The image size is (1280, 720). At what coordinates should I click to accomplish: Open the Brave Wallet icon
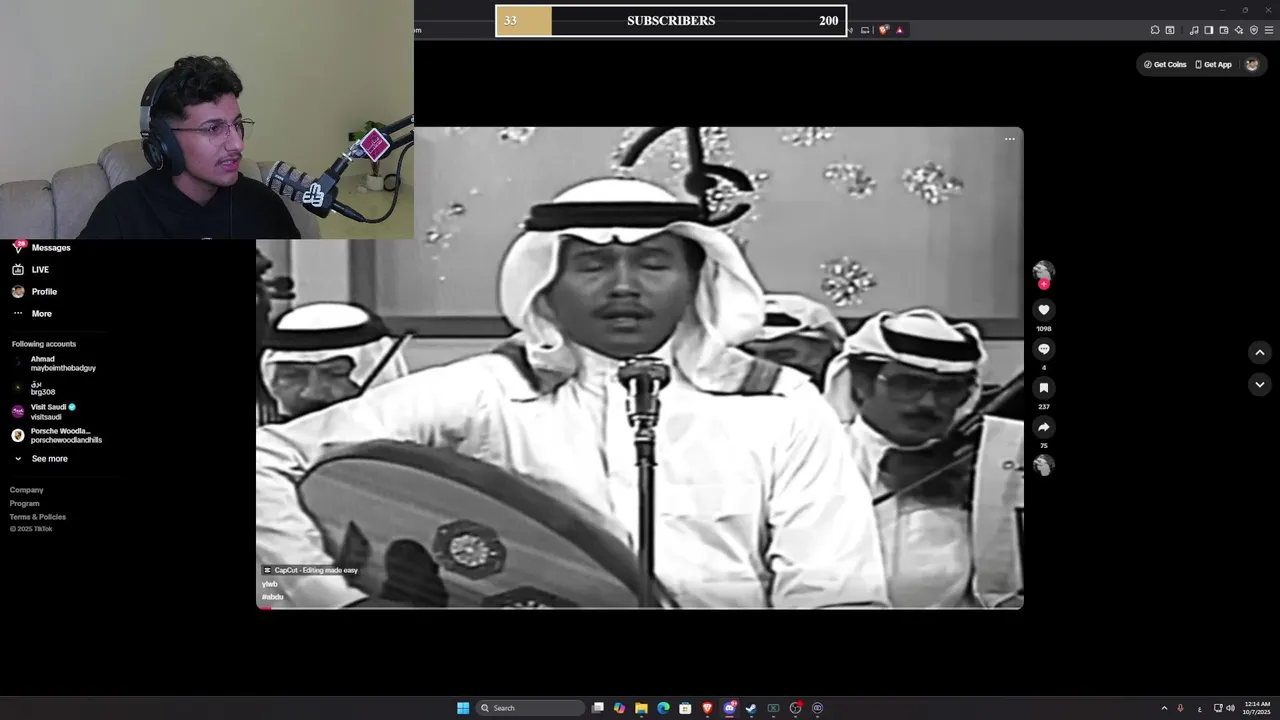point(1224,30)
